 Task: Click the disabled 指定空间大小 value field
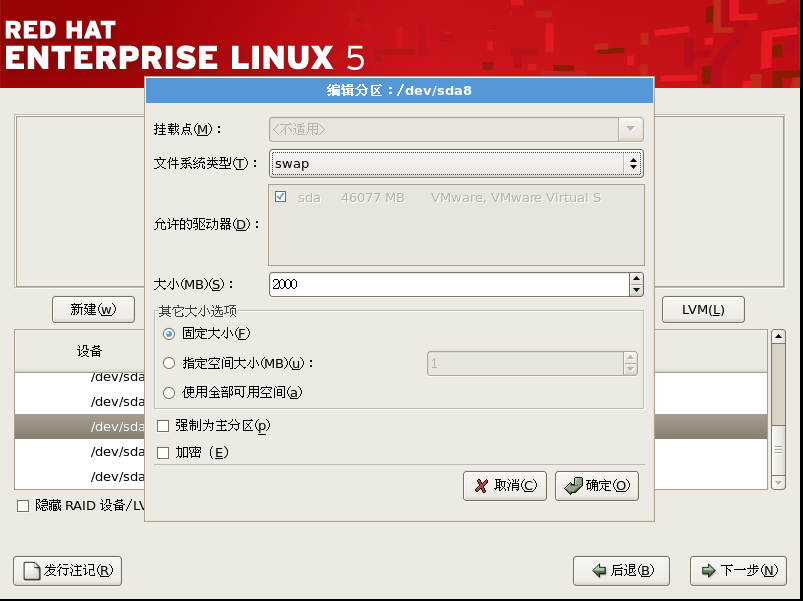pos(525,363)
